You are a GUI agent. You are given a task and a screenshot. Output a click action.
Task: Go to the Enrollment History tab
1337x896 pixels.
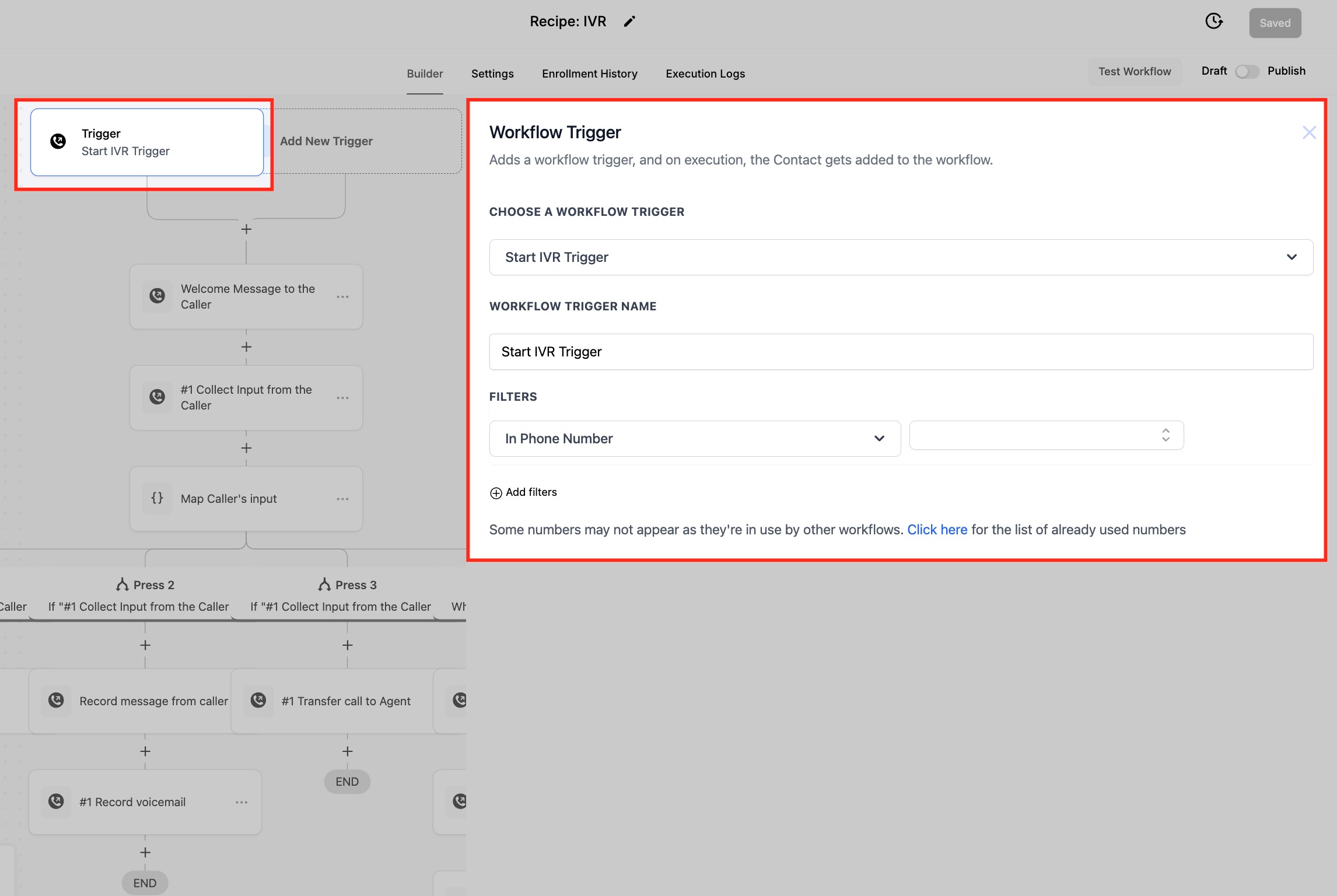point(589,73)
